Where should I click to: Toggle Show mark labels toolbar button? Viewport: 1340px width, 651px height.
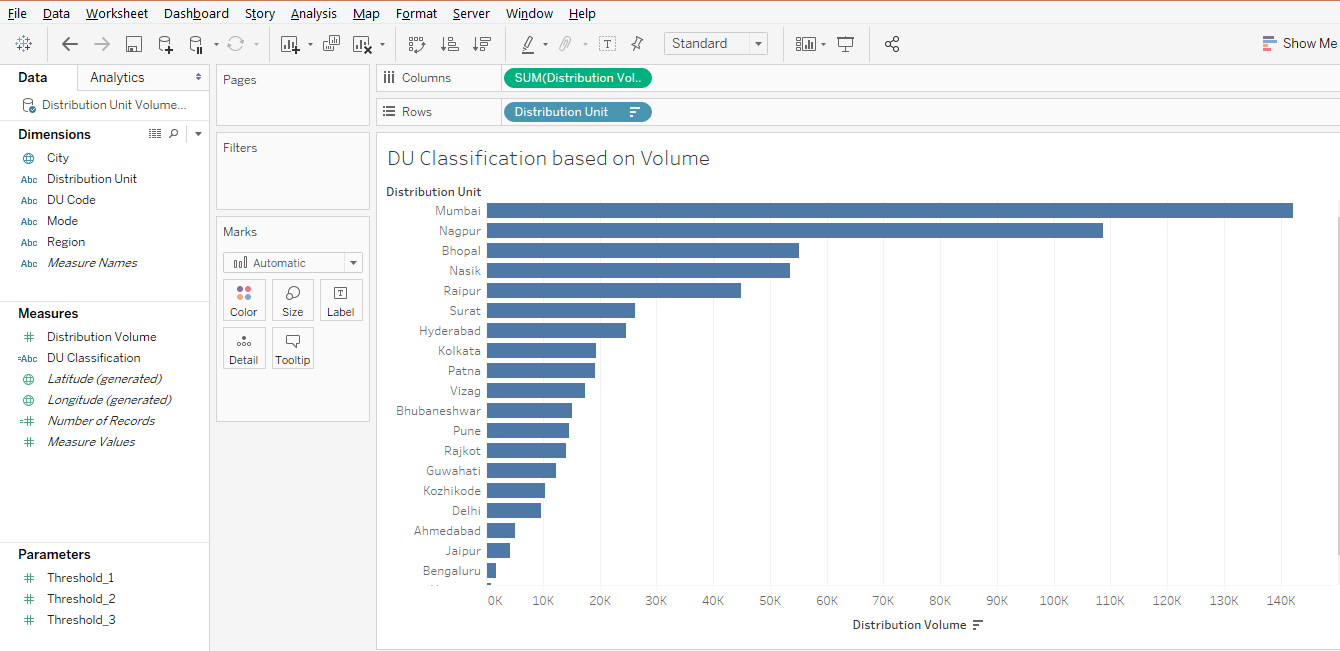pyautogui.click(x=607, y=44)
